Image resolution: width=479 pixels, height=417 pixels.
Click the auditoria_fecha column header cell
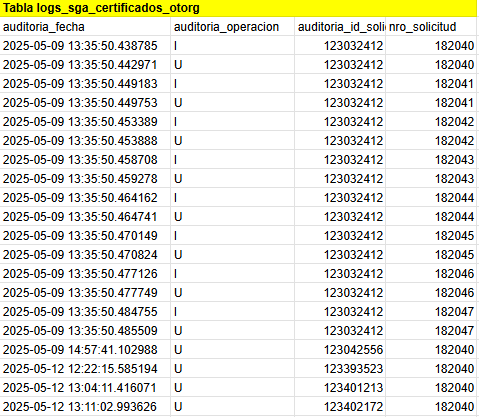point(85,27)
